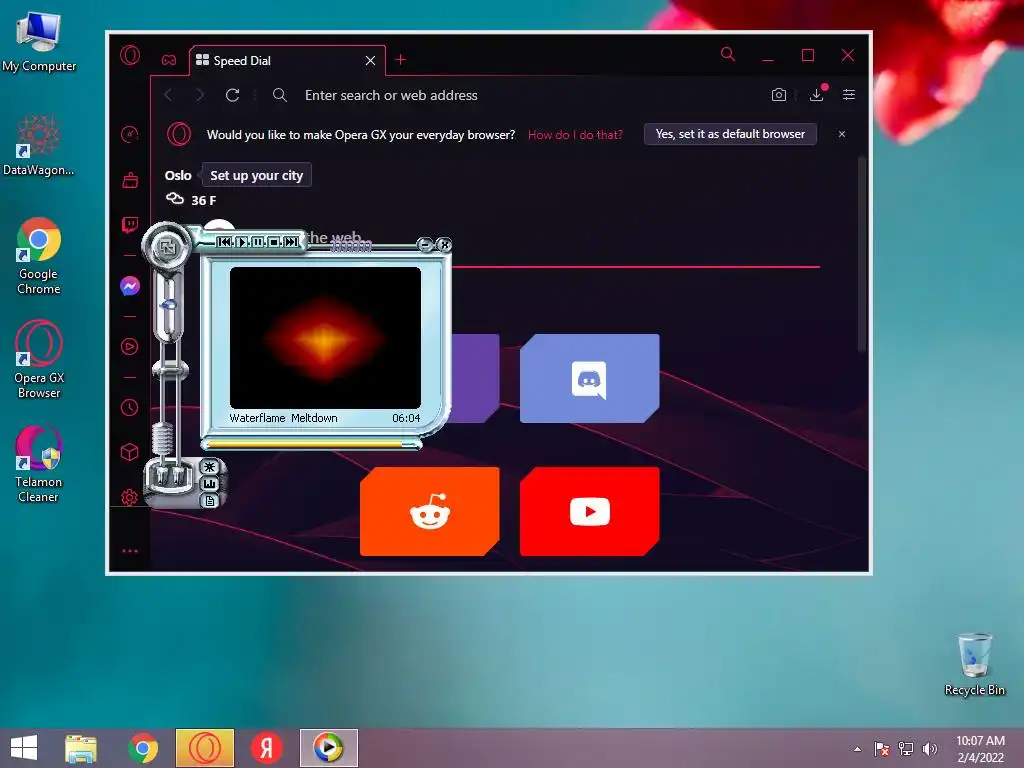Open History clock in sidebar
The width and height of the screenshot is (1024, 768).
tap(130, 408)
